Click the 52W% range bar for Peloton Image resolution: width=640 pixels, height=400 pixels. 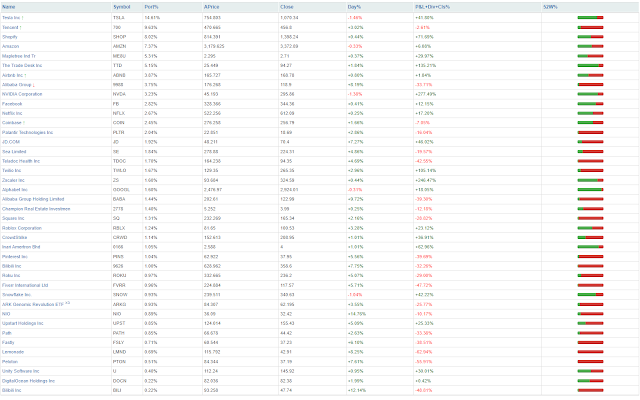pos(590,362)
